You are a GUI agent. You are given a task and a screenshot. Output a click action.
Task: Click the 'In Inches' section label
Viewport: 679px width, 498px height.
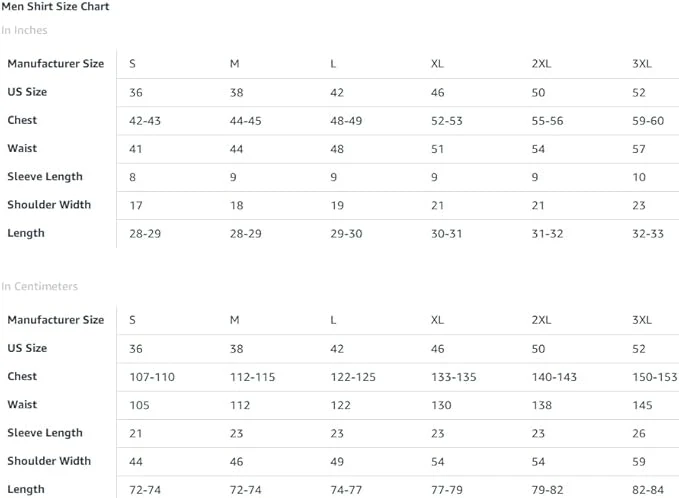(24, 30)
